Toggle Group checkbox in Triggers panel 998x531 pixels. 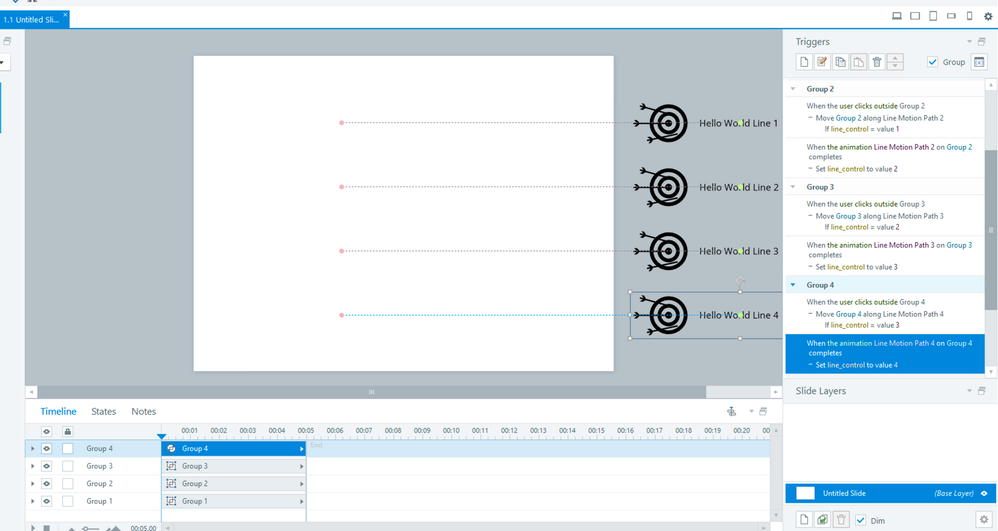coord(932,62)
